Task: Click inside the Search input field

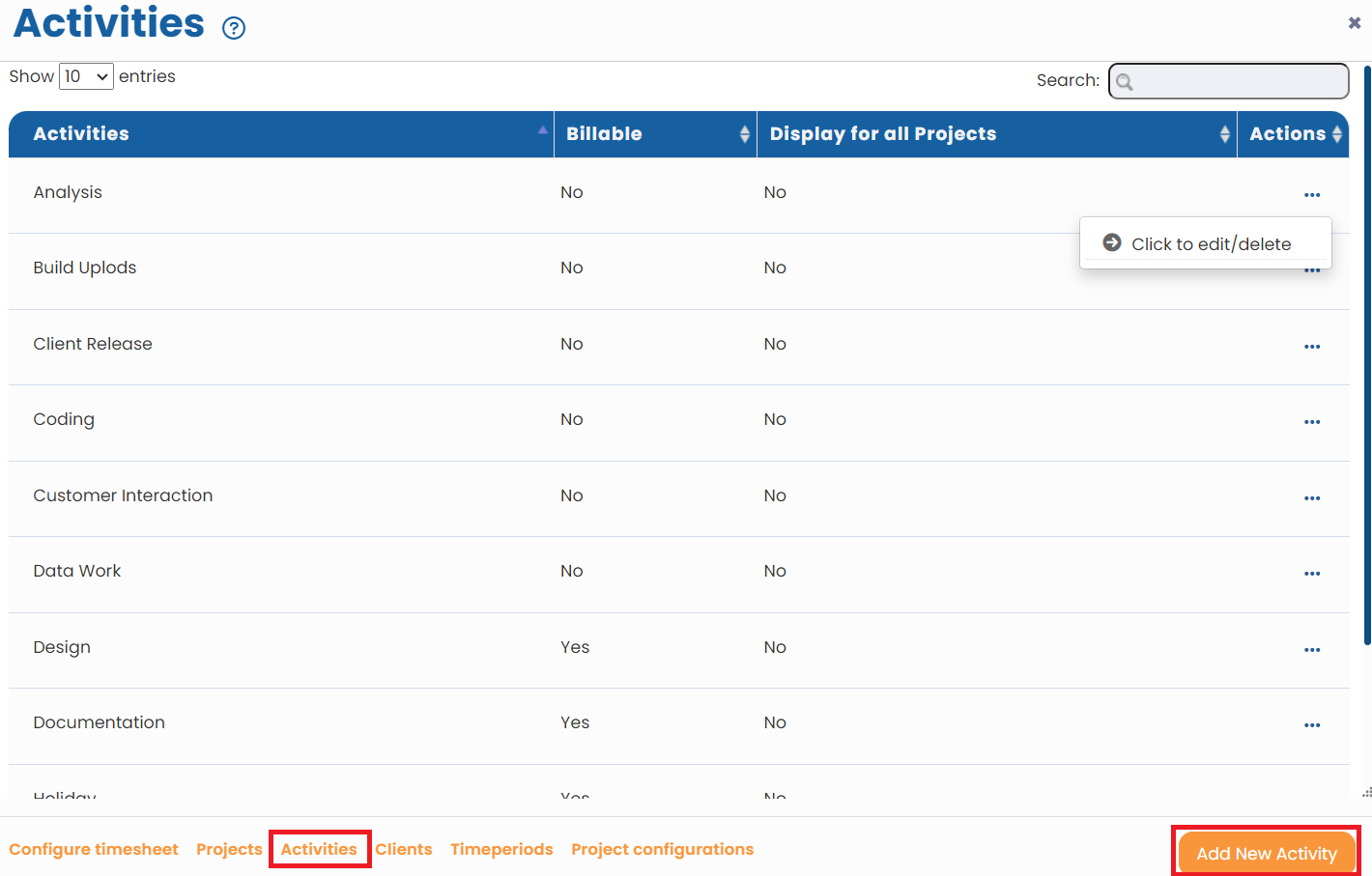Action: [1237, 81]
